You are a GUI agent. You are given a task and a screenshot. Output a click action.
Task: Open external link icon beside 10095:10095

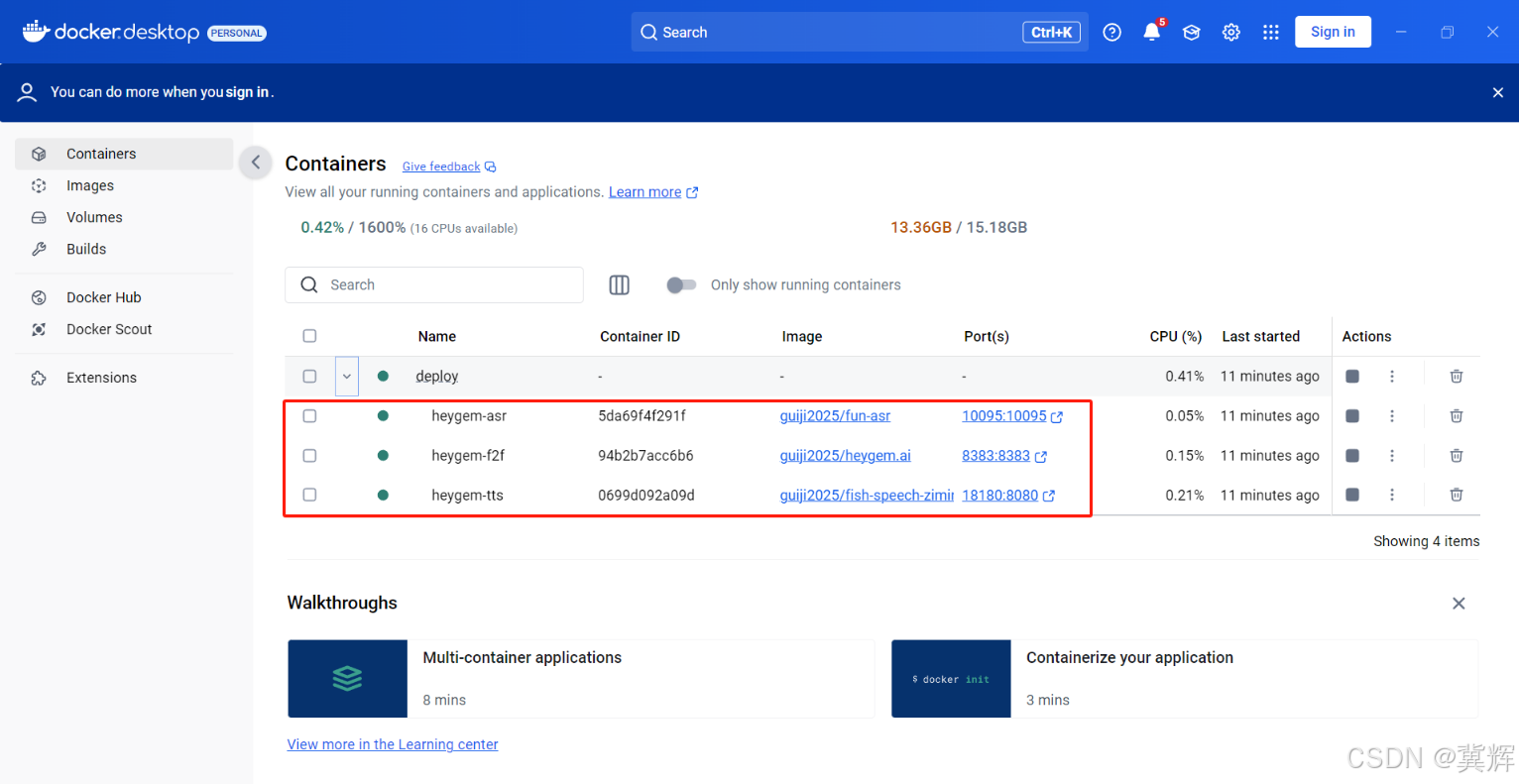[1057, 417]
